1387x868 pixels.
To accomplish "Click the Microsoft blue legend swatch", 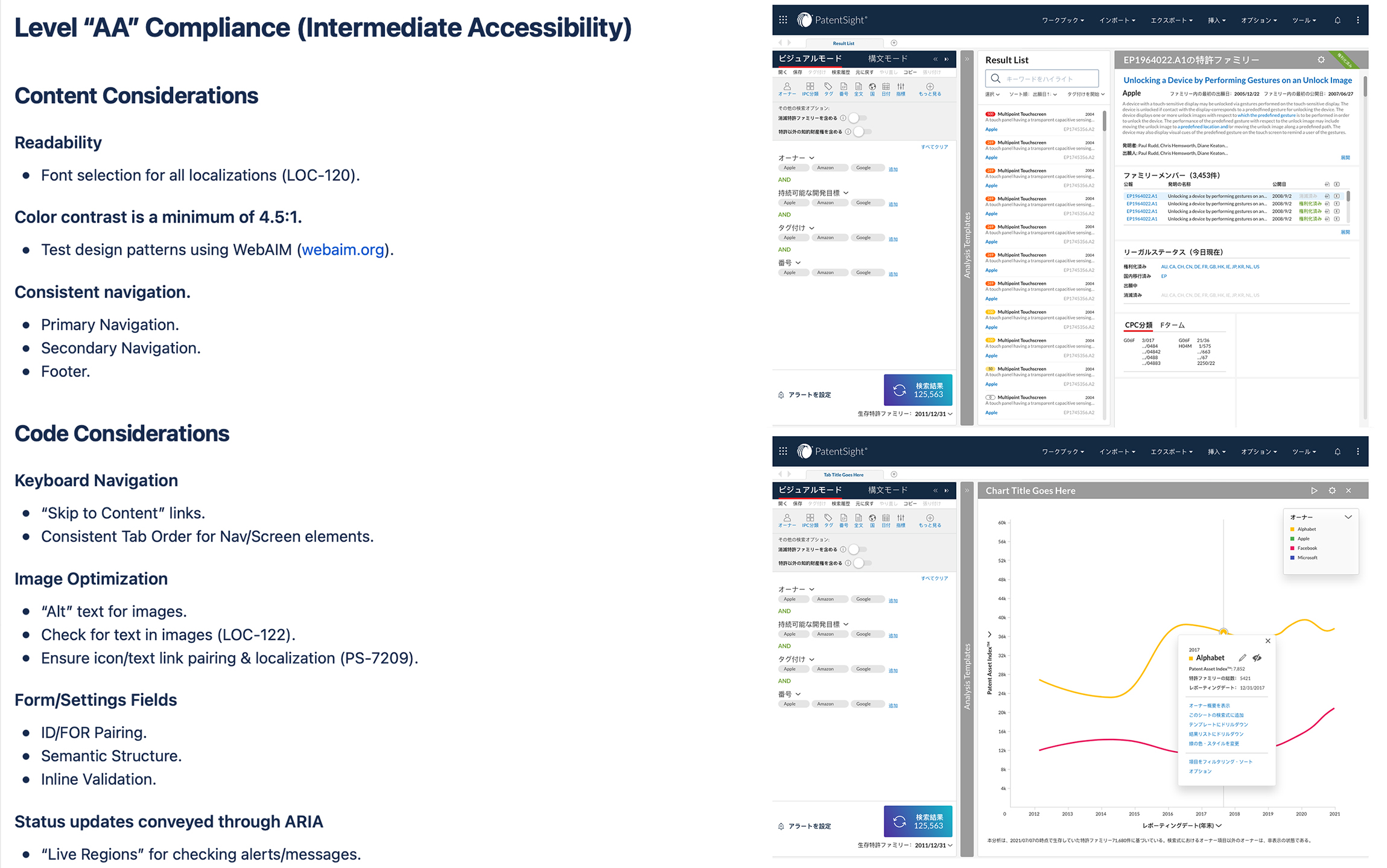I will point(1292,558).
